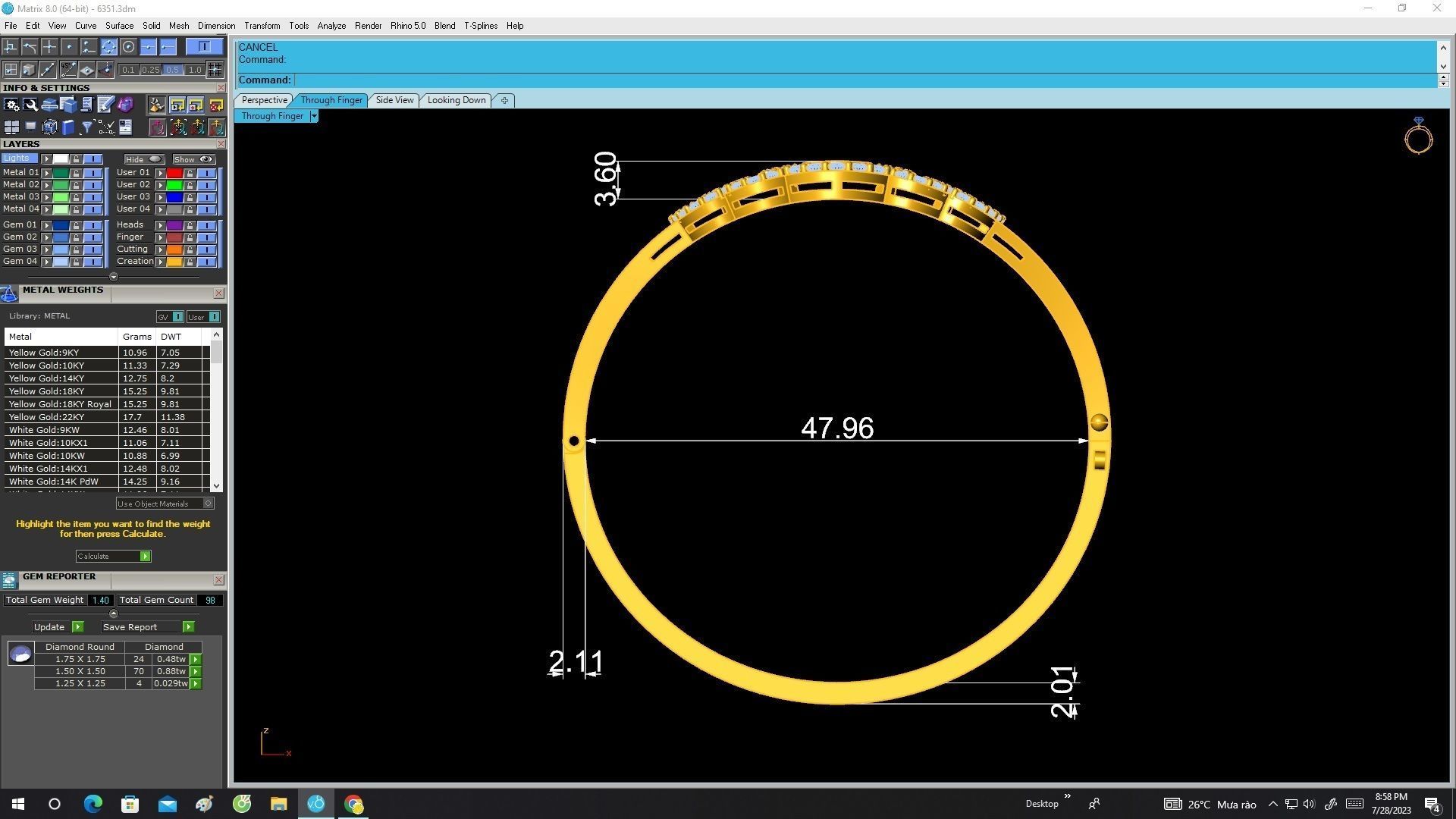The height and width of the screenshot is (819, 1456).
Task: Click the Save Report button
Action: pyautogui.click(x=148, y=627)
